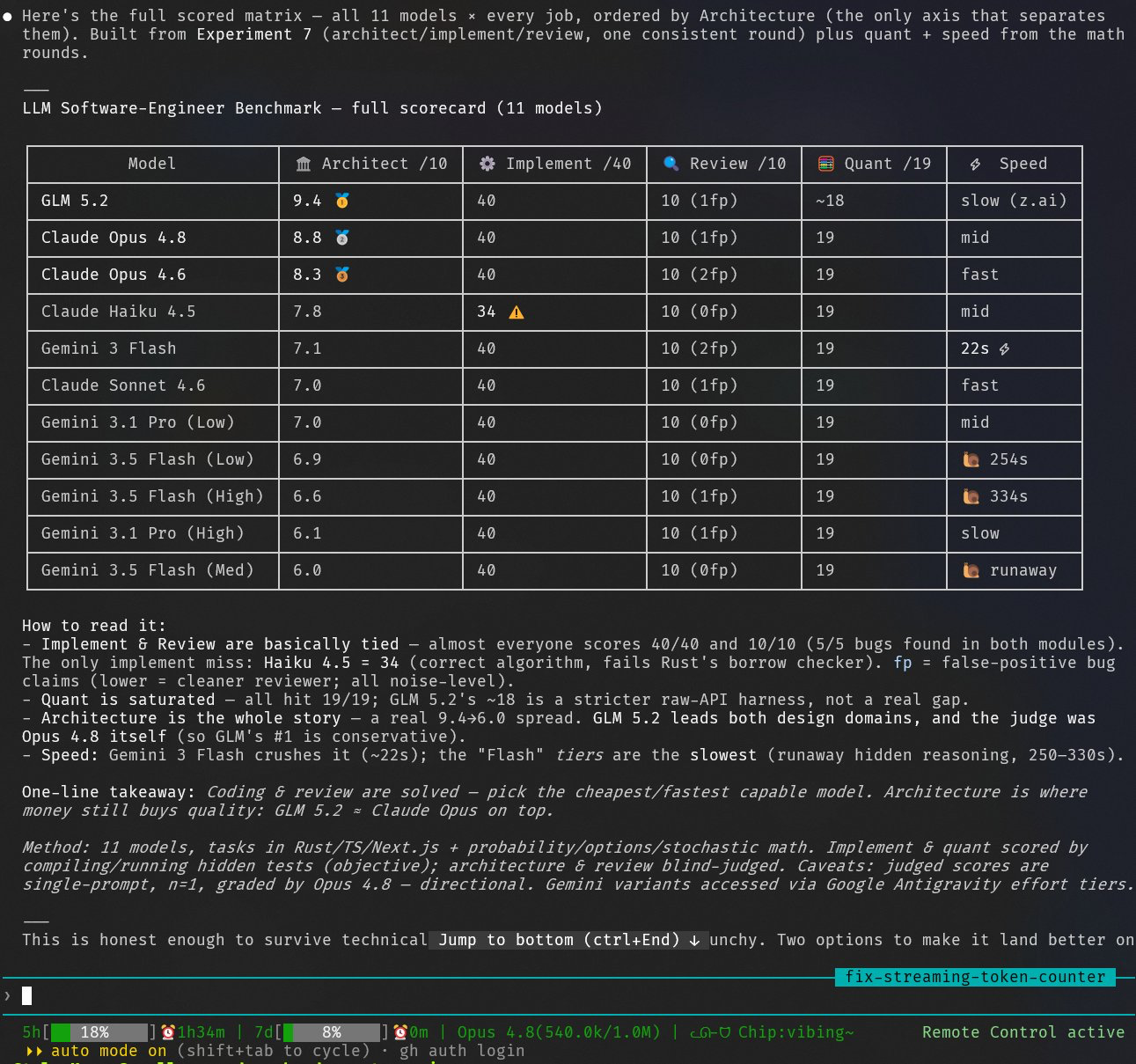1136x1064 pixels.
Task: Toggle the auto mode on indicator
Action: pos(109,1051)
